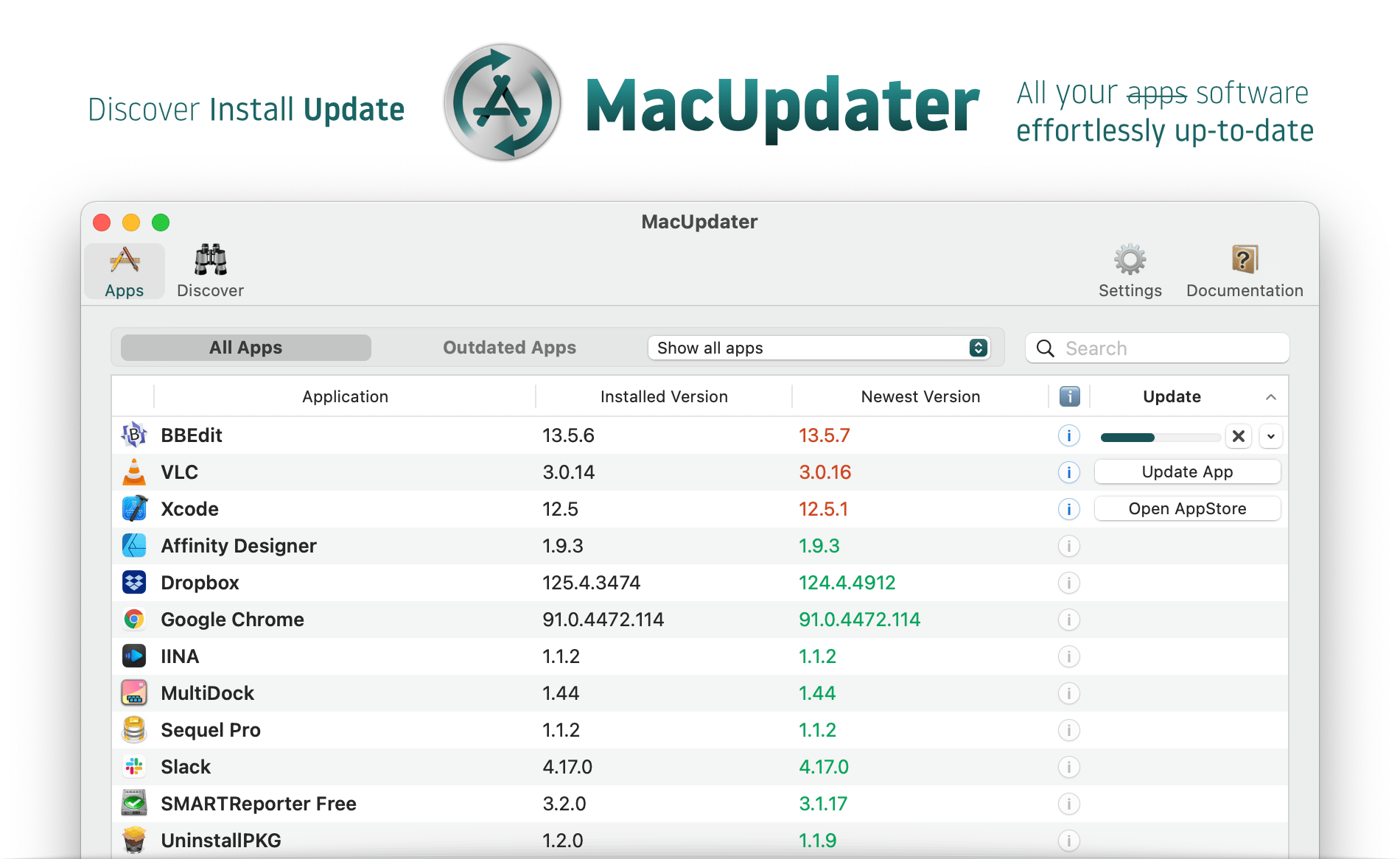Show info for Sequel Pro
Viewport: 1400px width, 859px height.
1069,730
